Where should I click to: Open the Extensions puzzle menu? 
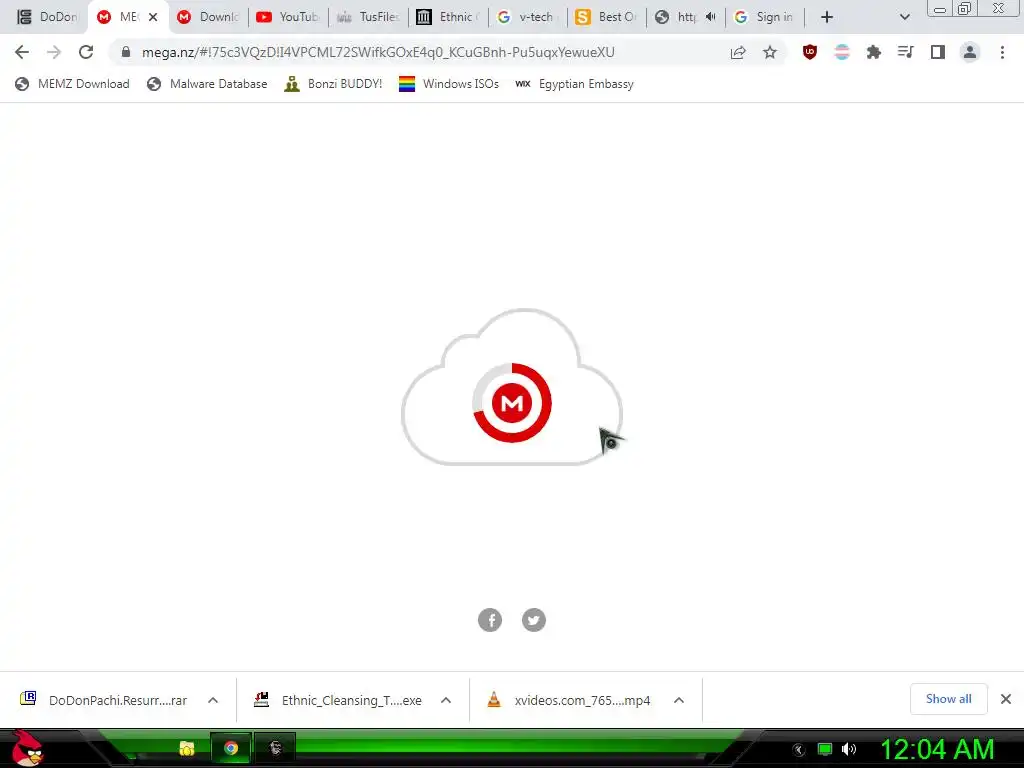pyautogui.click(x=874, y=52)
